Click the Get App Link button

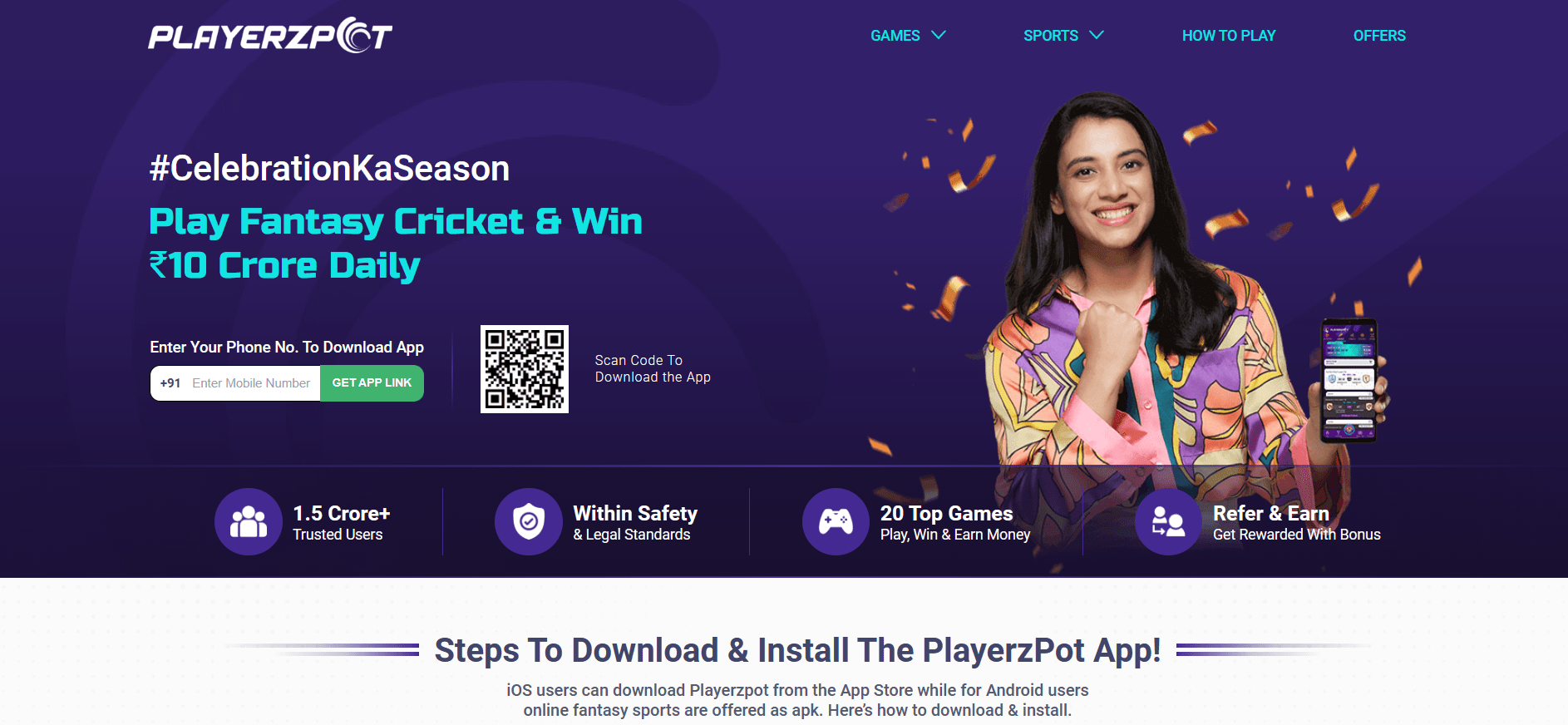372,383
